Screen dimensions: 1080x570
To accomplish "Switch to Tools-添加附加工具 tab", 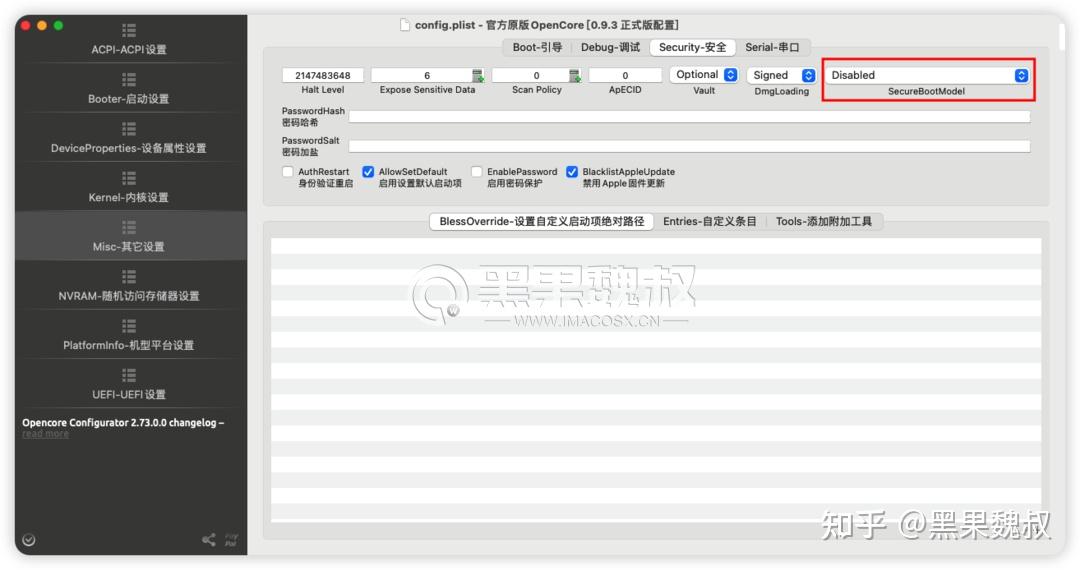I will (824, 222).
